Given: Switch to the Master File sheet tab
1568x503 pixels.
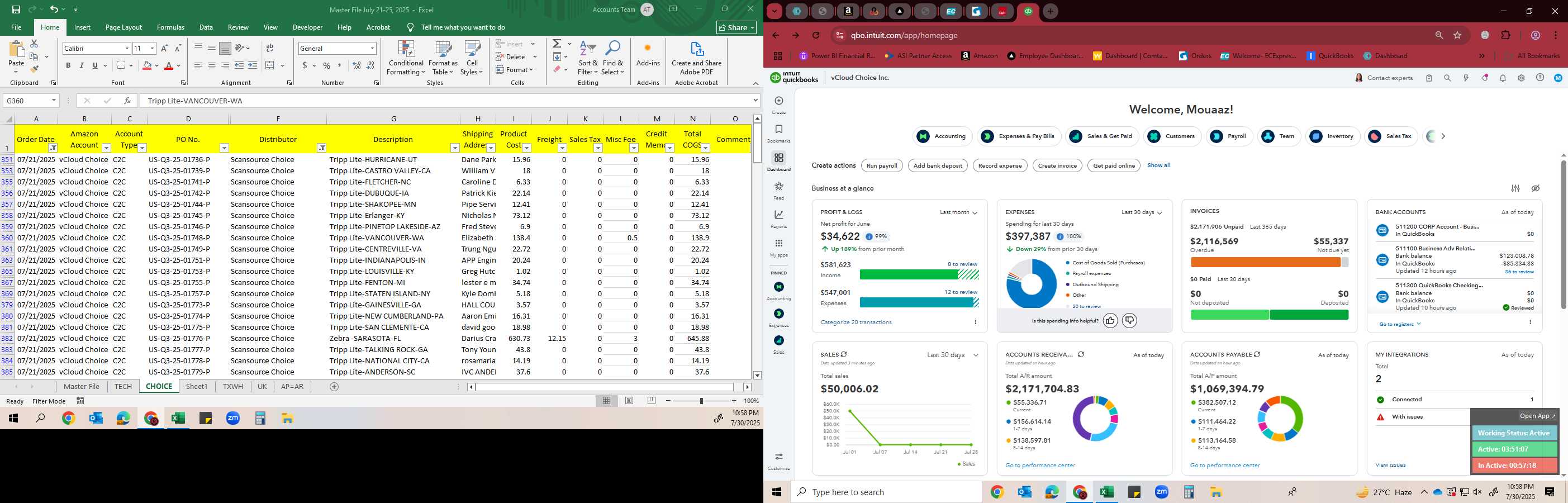Looking at the screenshot, I should pyautogui.click(x=82, y=387).
